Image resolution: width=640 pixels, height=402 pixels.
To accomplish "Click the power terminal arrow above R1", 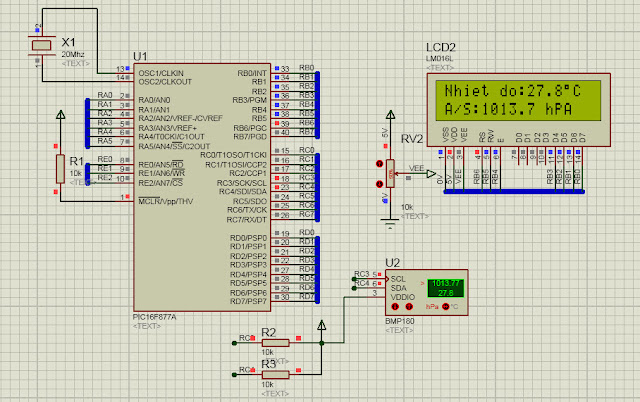I will 60,114.
